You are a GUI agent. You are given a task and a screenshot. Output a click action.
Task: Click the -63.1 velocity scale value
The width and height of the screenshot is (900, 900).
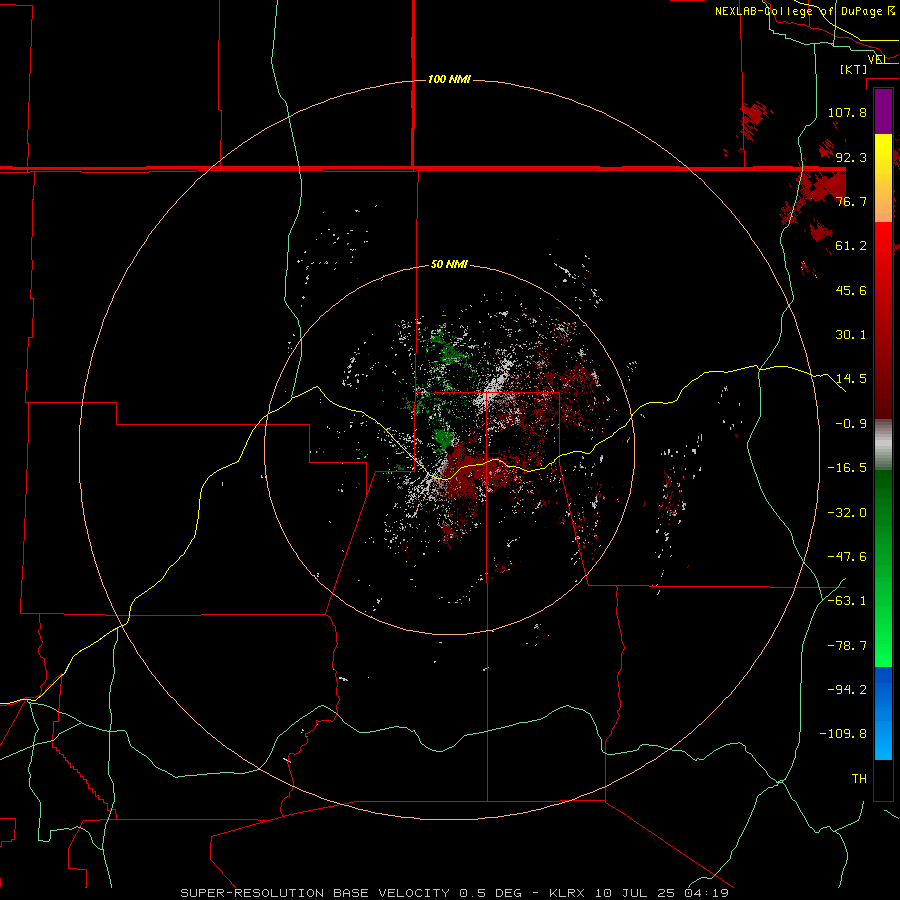point(847,601)
